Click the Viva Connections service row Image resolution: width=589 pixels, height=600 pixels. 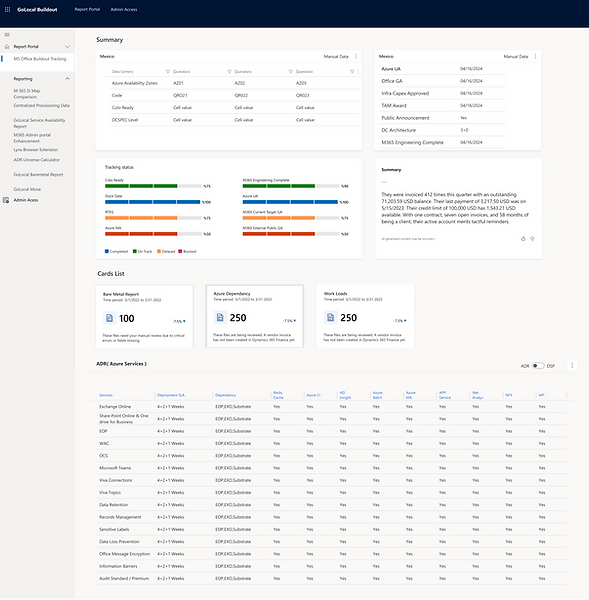coord(331,480)
